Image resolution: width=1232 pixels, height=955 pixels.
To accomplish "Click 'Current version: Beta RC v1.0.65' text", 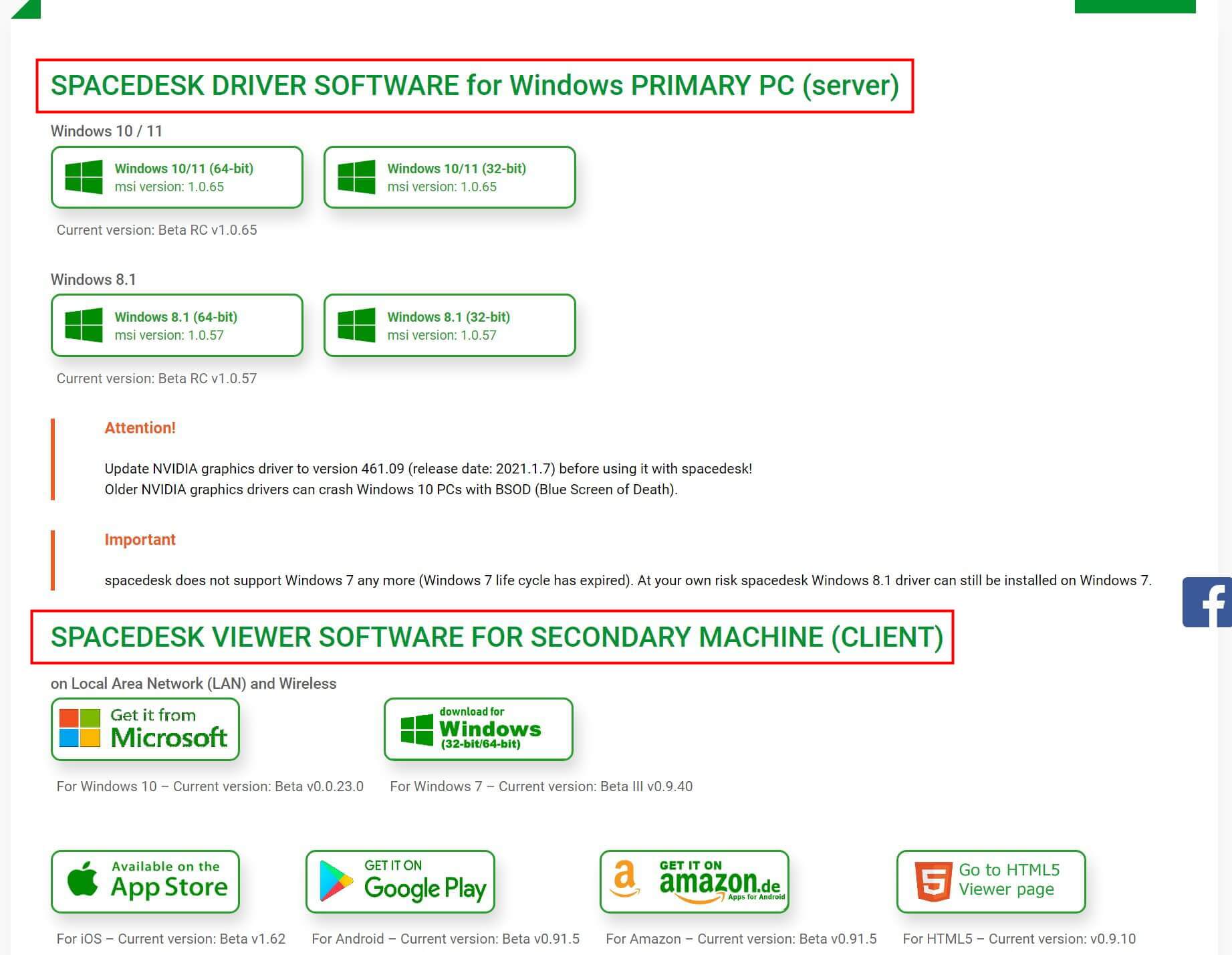I will pos(157,230).
